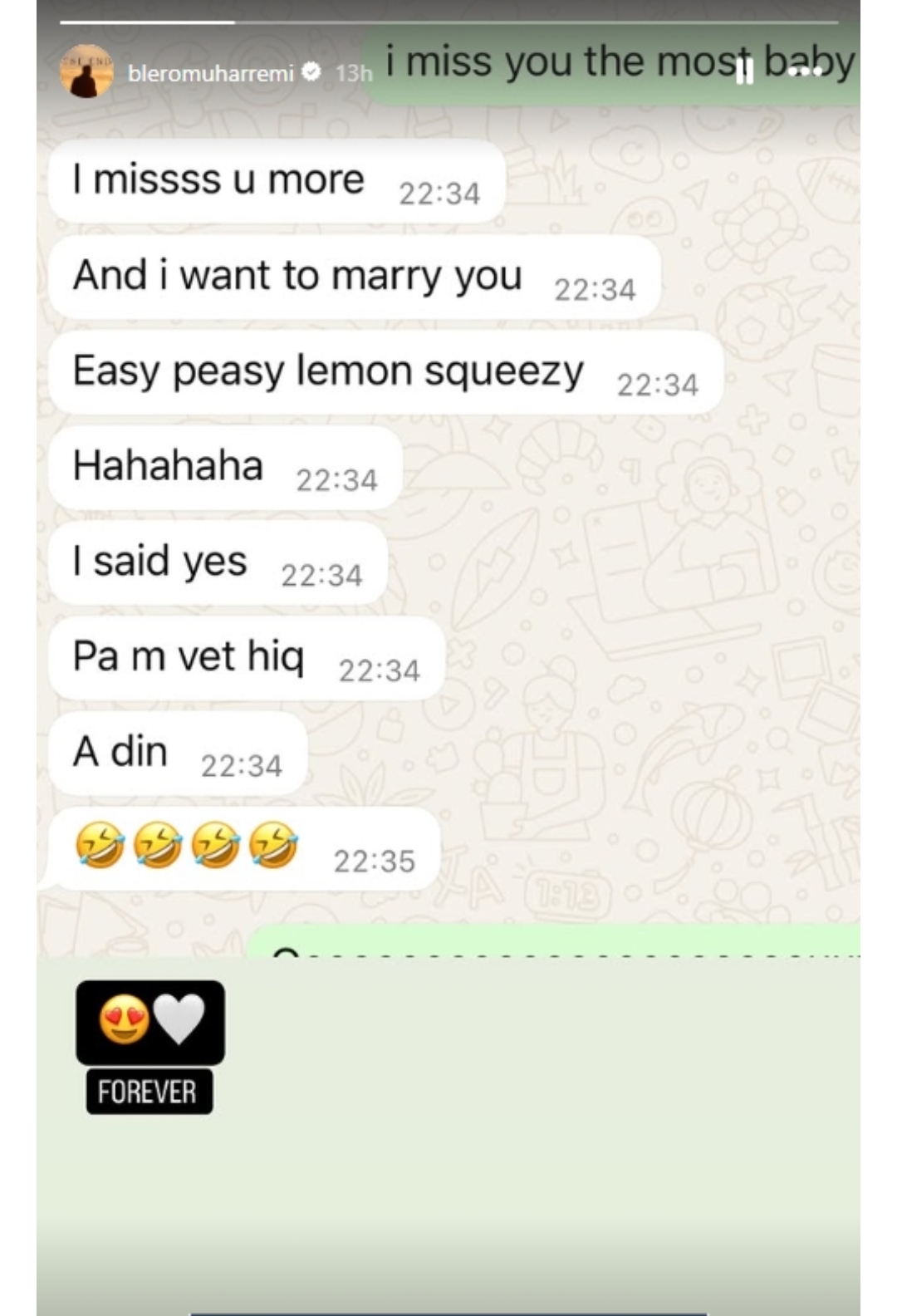897x1316 pixels.
Task: Select the "Easy peasy lemon squeezy" bubble
Action: tap(386, 372)
